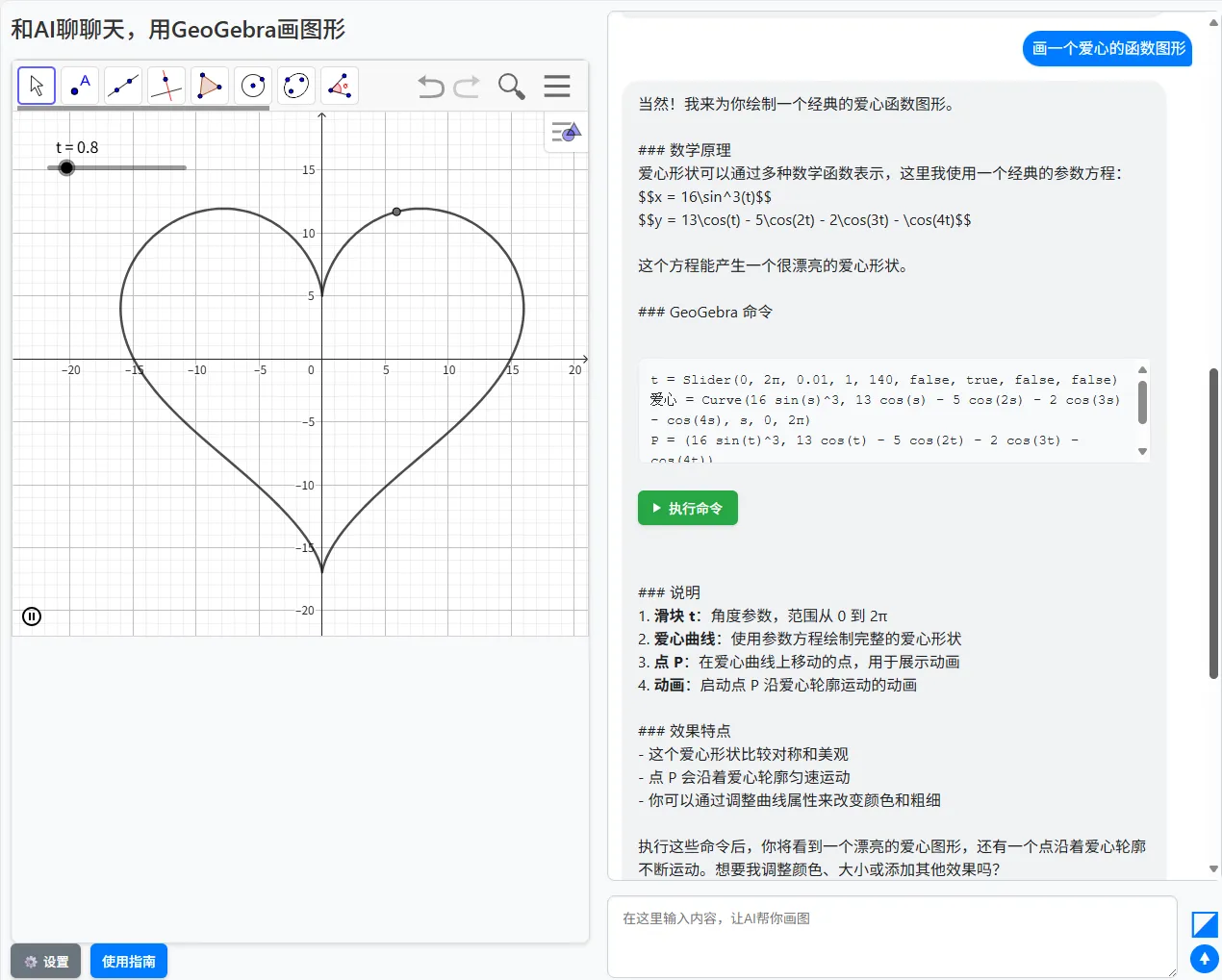Viewport: 1222px width, 980px height.
Task: Select the Perpendicular Line tool
Action: (165, 86)
